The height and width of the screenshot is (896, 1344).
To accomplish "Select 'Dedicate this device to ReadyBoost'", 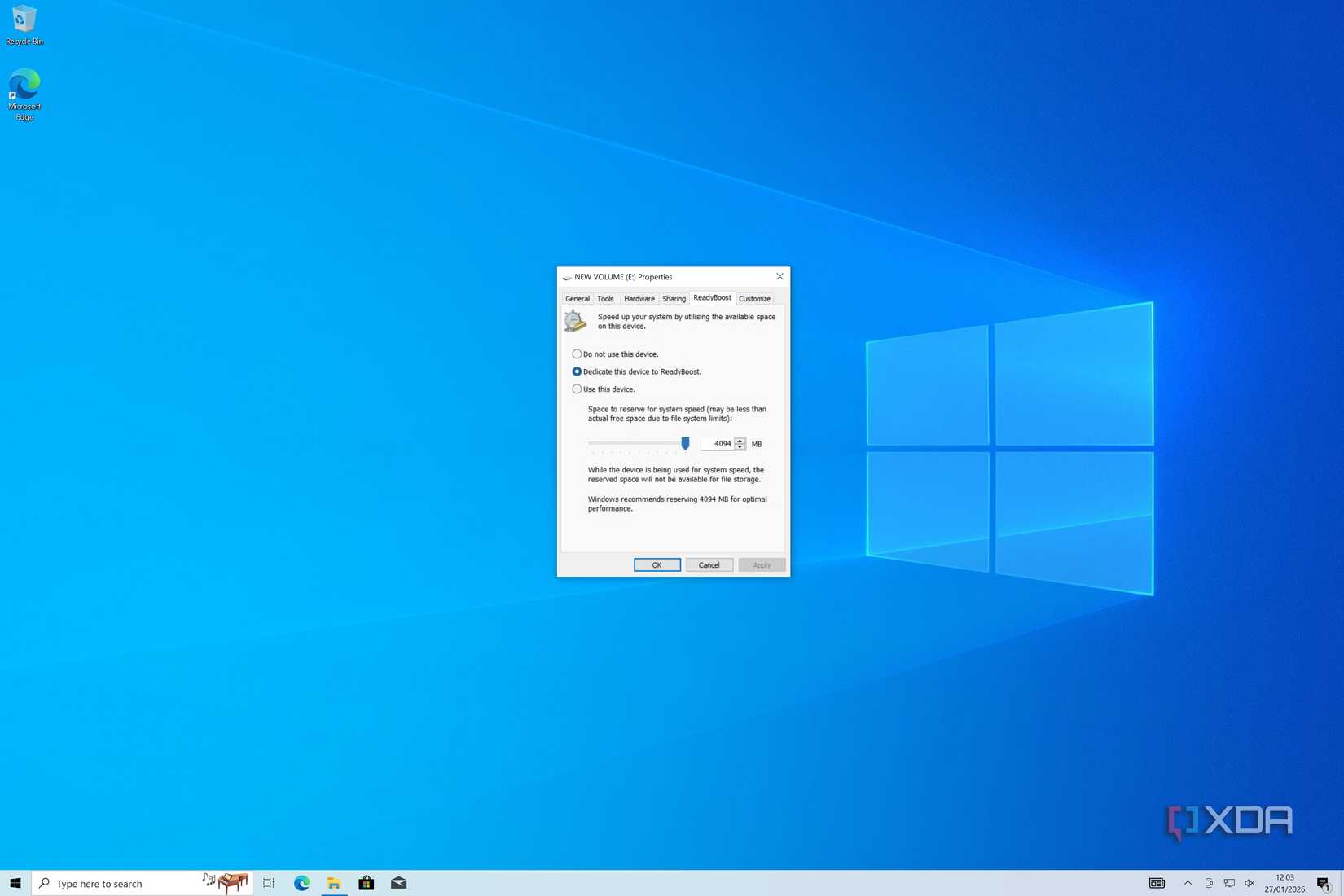I will coord(577,371).
